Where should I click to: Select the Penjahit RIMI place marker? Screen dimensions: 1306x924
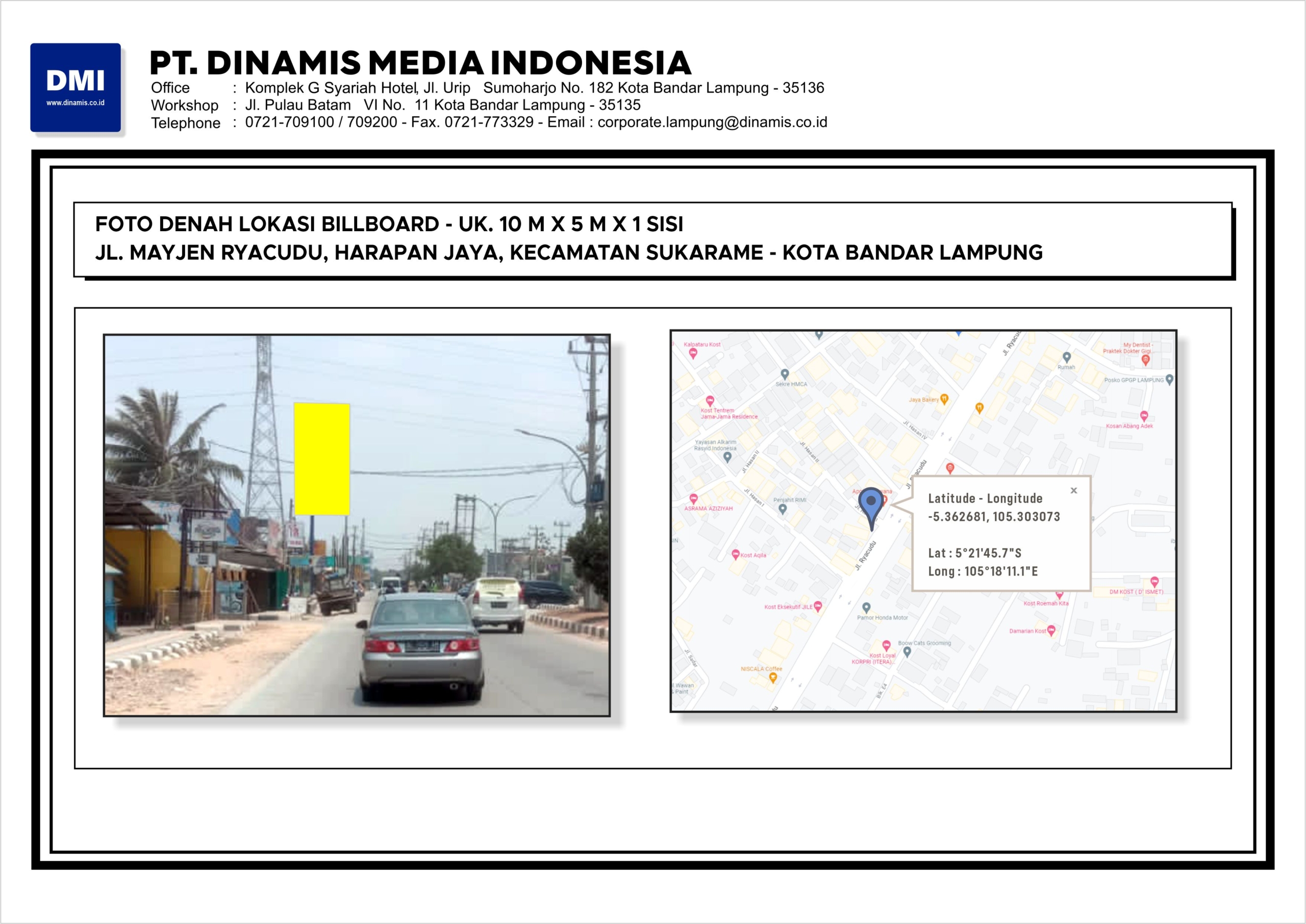(783, 509)
